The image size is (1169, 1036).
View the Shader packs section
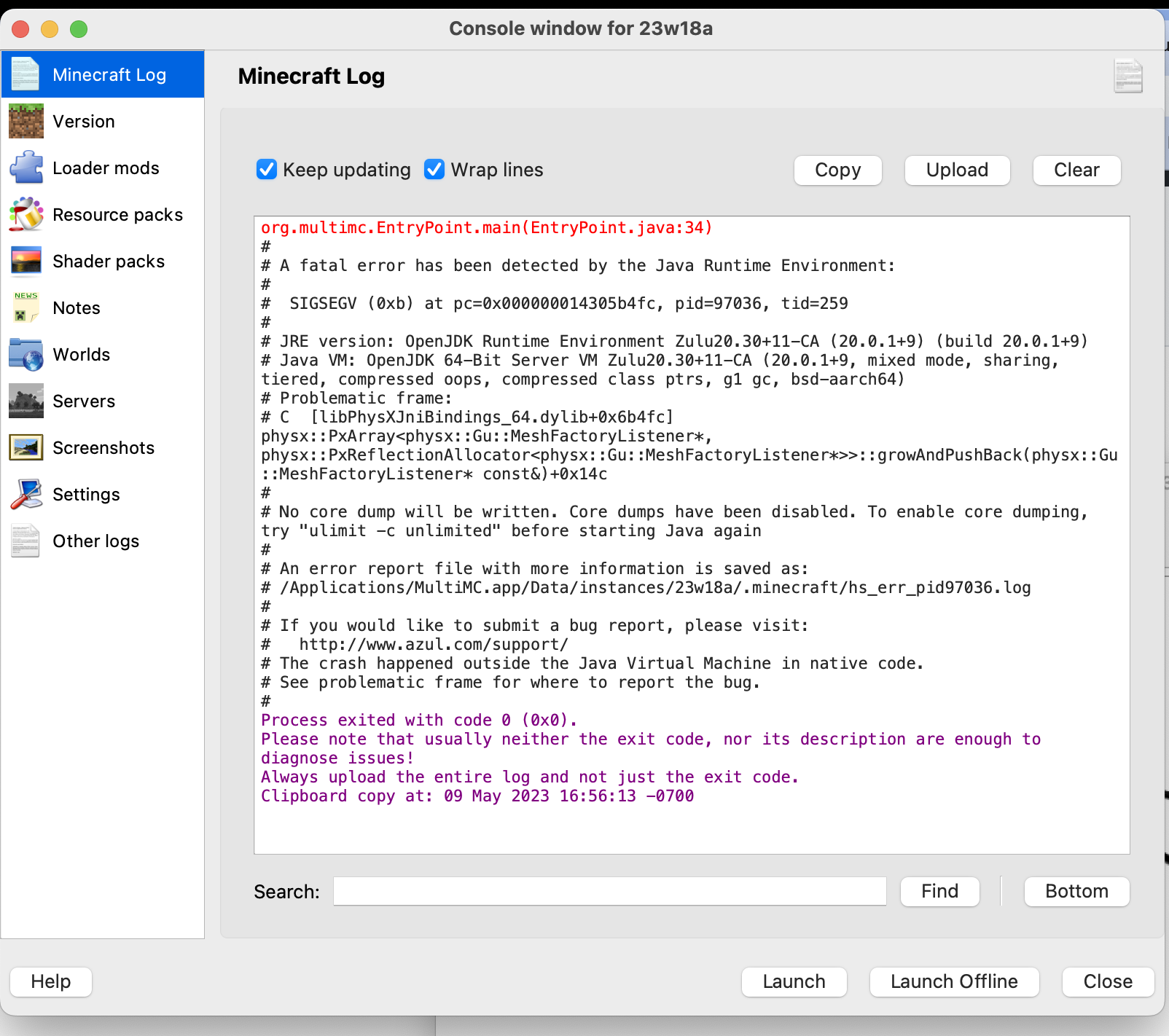108,261
